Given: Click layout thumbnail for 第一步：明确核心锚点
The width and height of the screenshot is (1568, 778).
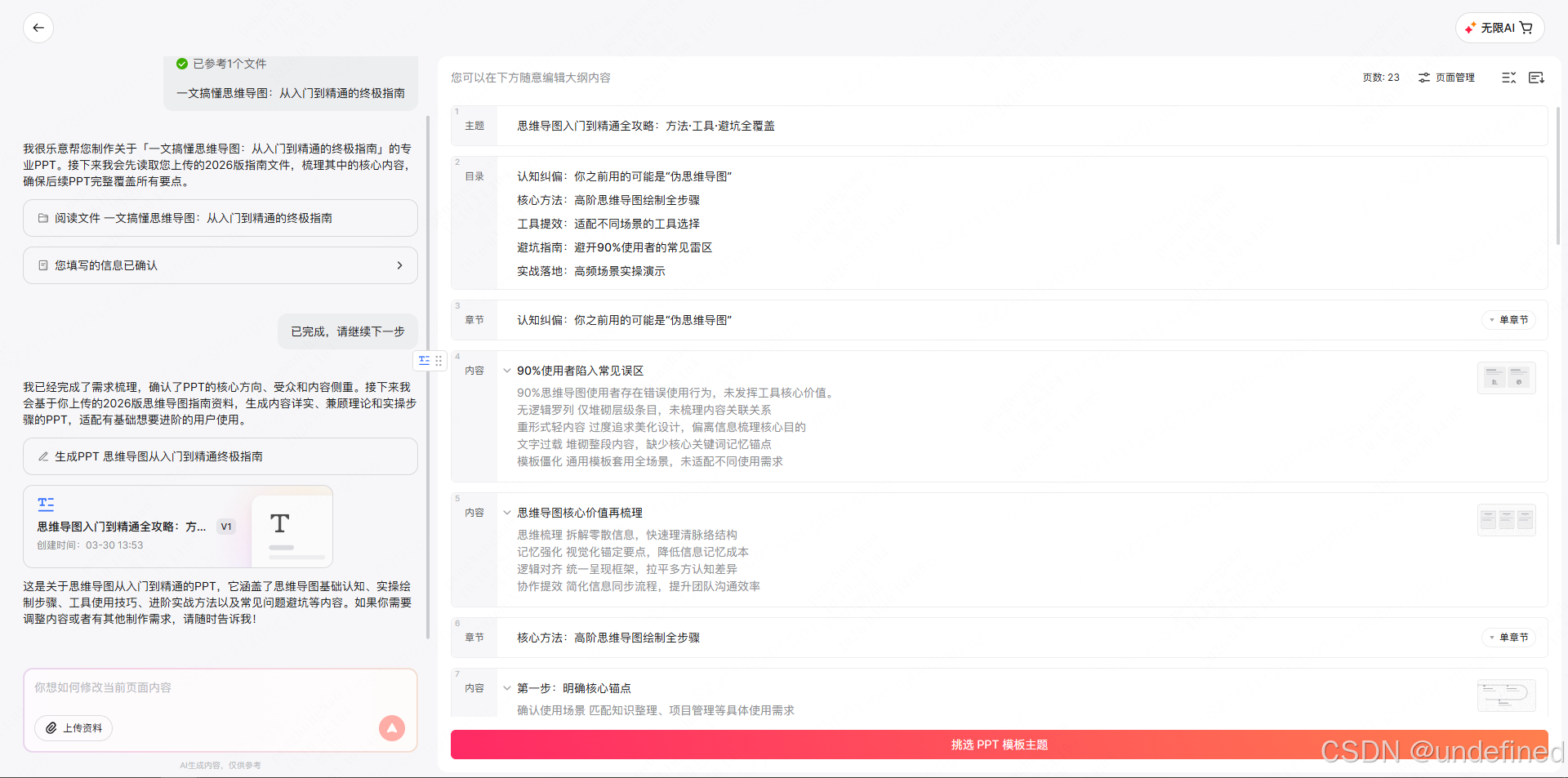Looking at the screenshot, I should coord(1507,696).
